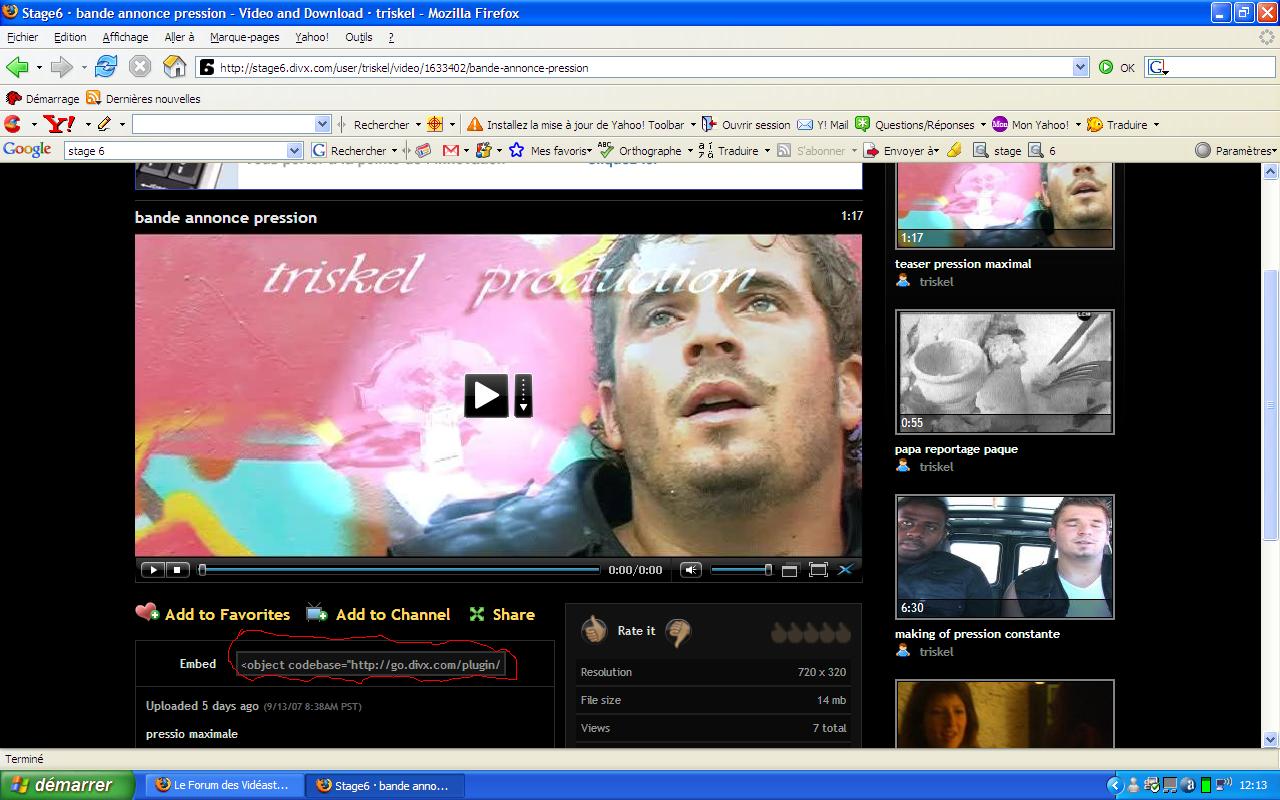1280x800 pixels.
Task: Open the video overlay options dropdown arrow
Action: pyautogui.click(x=523, y=395)
